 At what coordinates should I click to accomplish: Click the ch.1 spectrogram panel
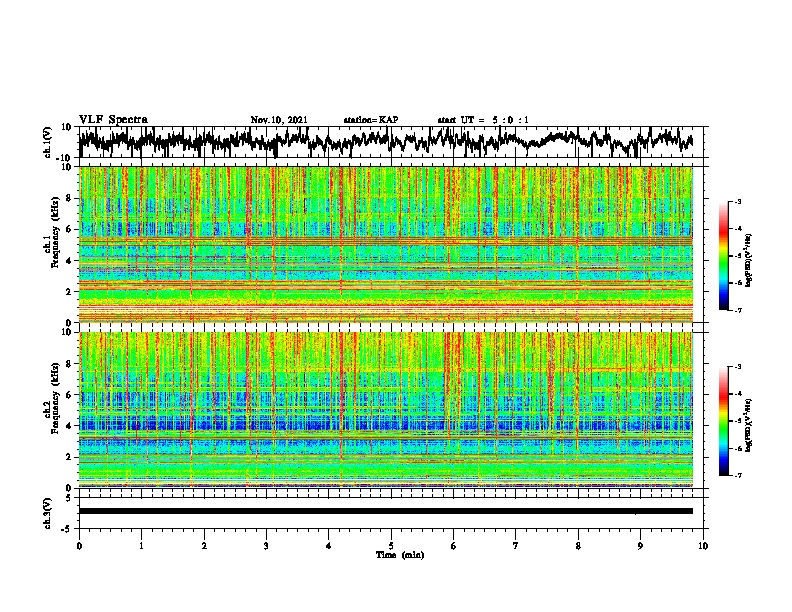386,244
